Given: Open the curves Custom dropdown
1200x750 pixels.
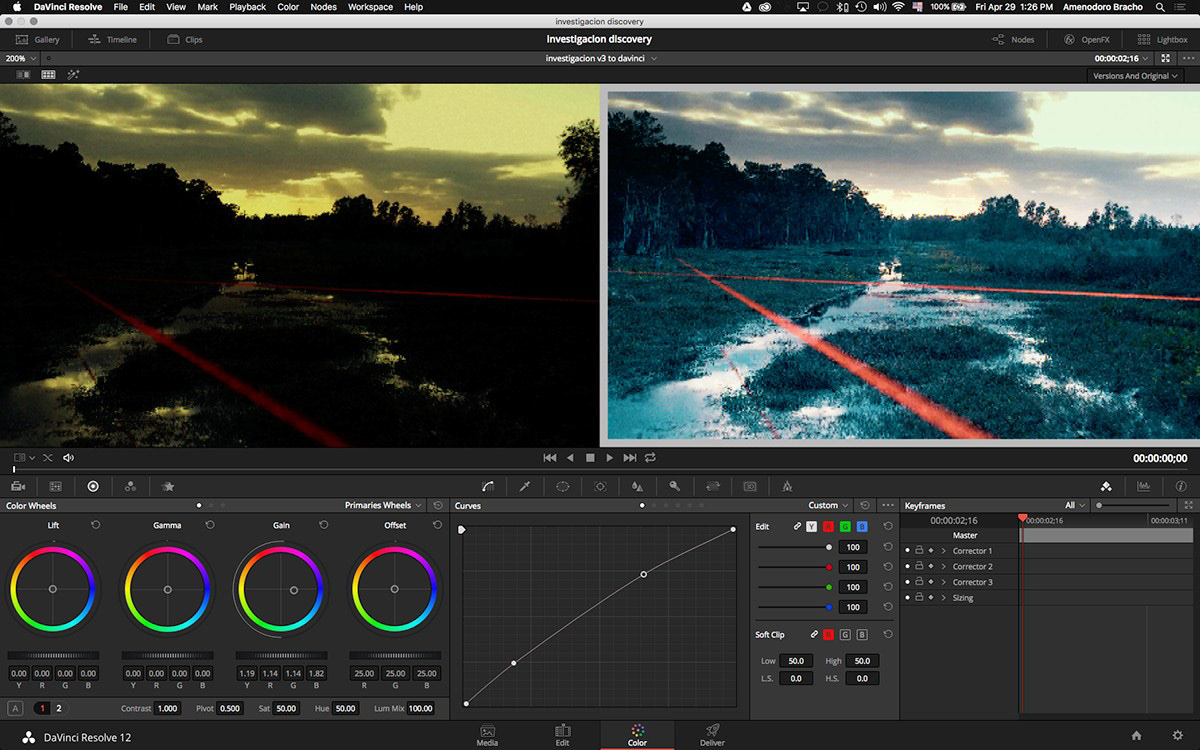Looking at the screenshot, I should tap(829, 505).
